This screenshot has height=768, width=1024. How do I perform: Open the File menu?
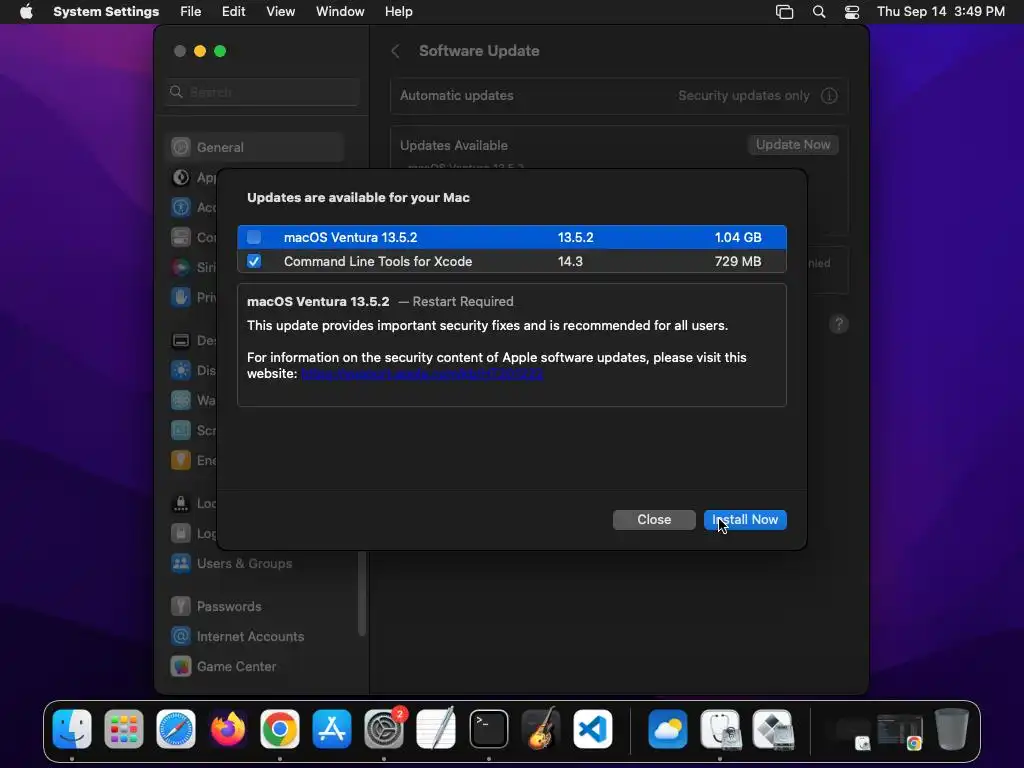191,12
